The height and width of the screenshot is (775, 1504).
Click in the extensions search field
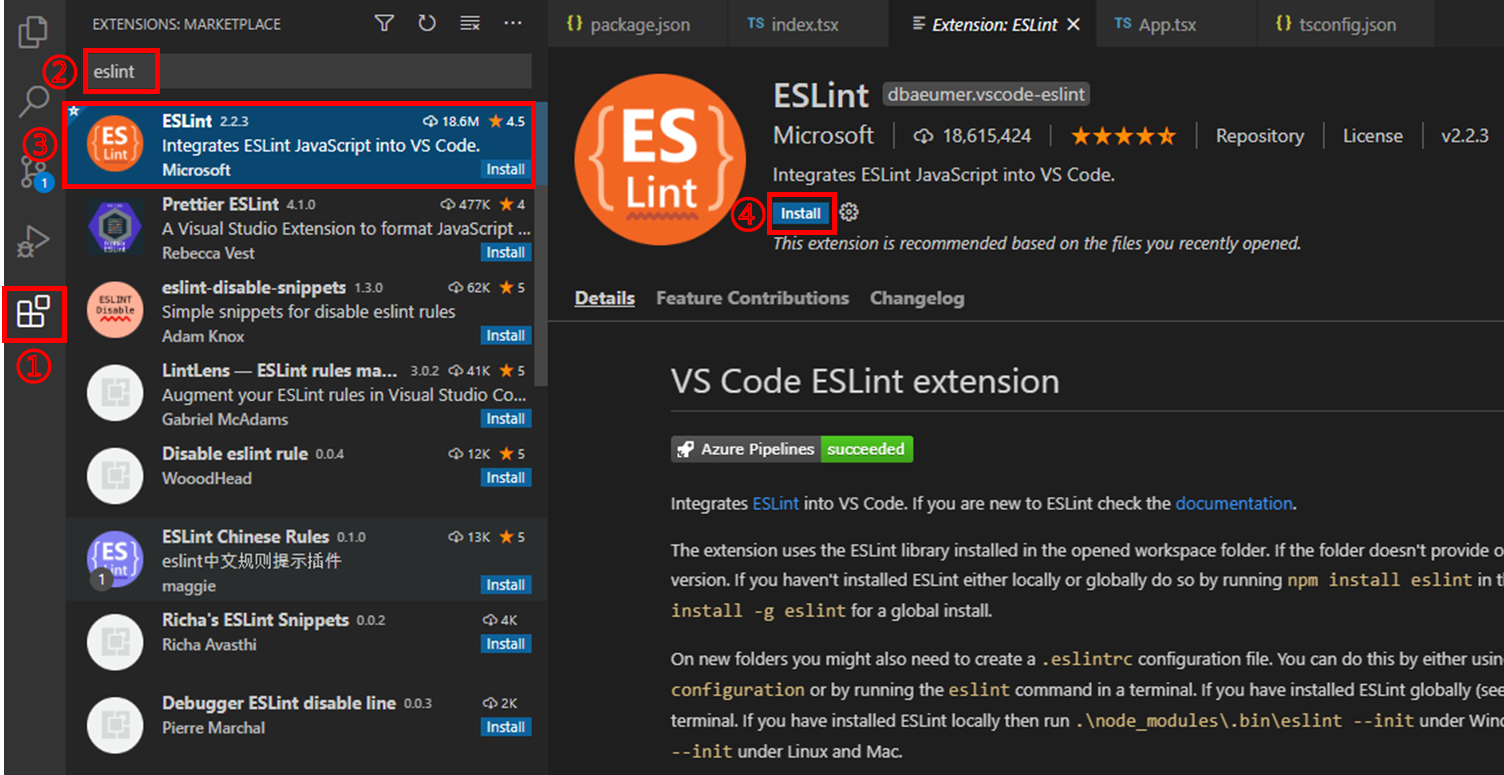coord(307,72)
